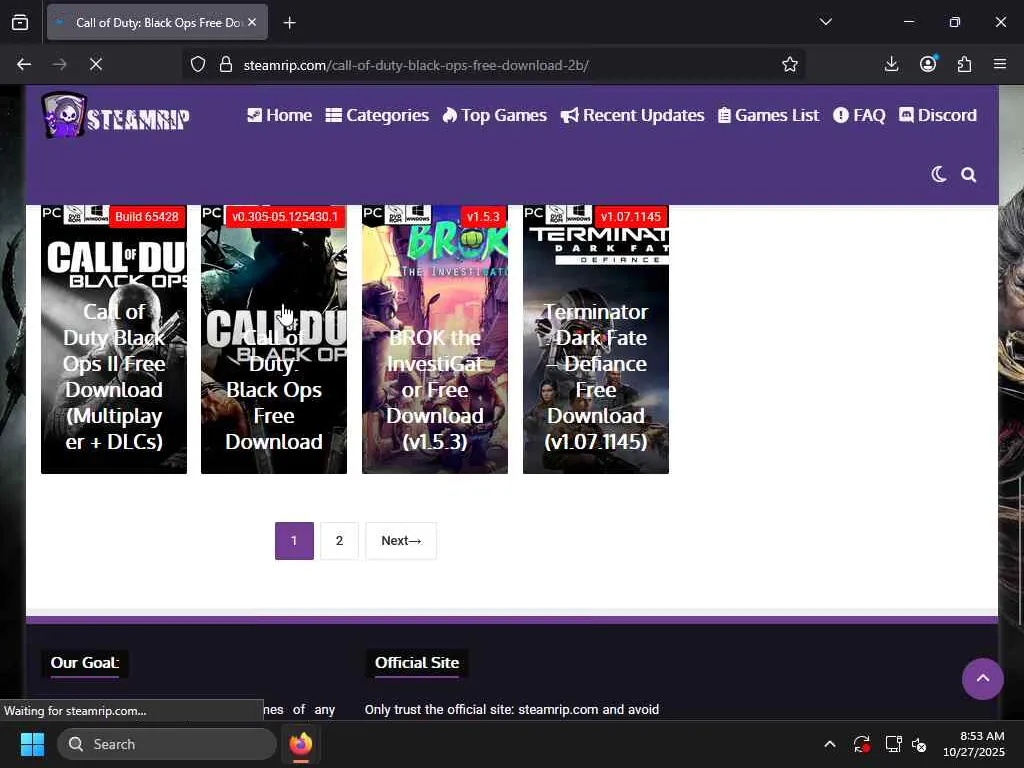Viewport: 1024px width, 768px height.
Task: Click the v0.305-05.125430.1 version badge
Action: click(x=285, y=217)
